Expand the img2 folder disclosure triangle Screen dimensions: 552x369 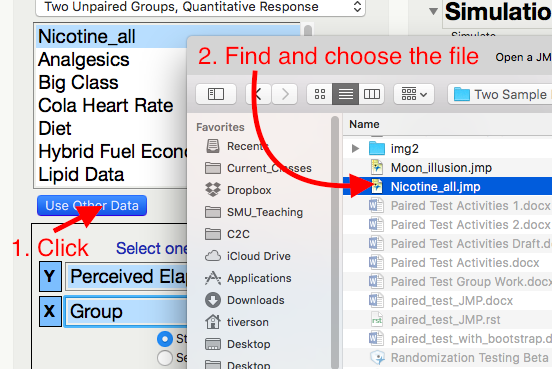click(355, 149)
